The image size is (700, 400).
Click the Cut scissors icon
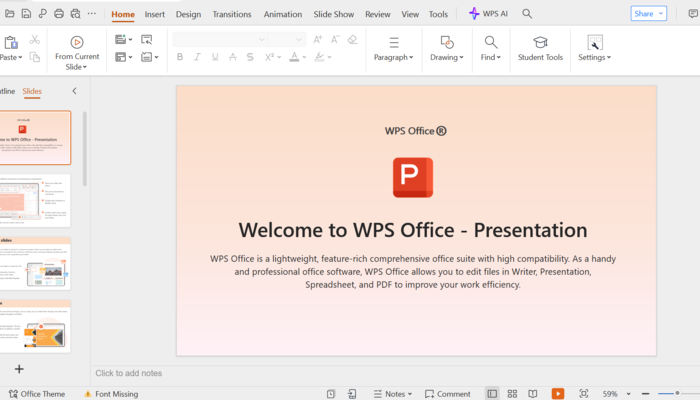click(x=34, y=40)
